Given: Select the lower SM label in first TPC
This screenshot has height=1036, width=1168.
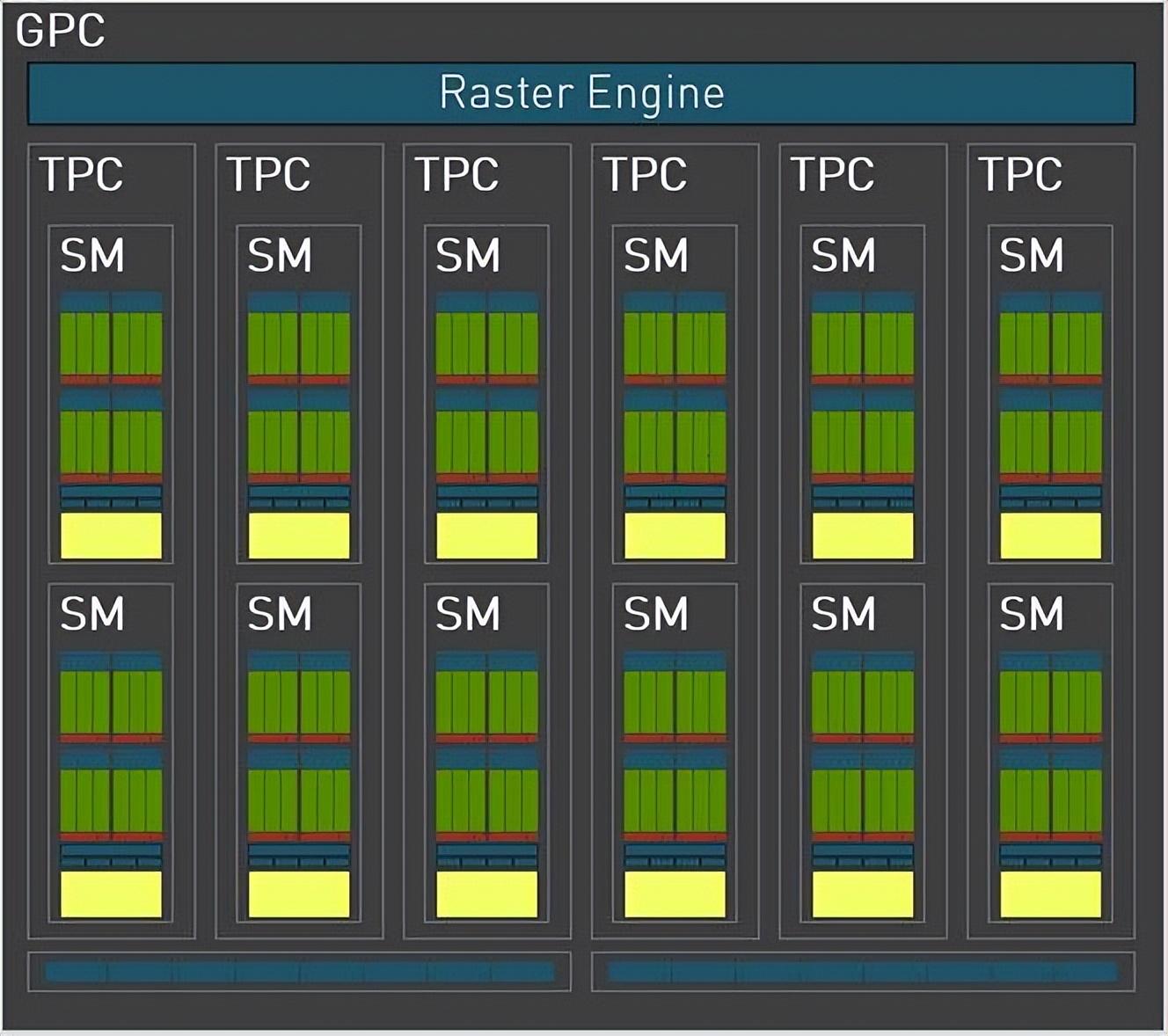Looking at the screenshot, I should tap(92, 614).
